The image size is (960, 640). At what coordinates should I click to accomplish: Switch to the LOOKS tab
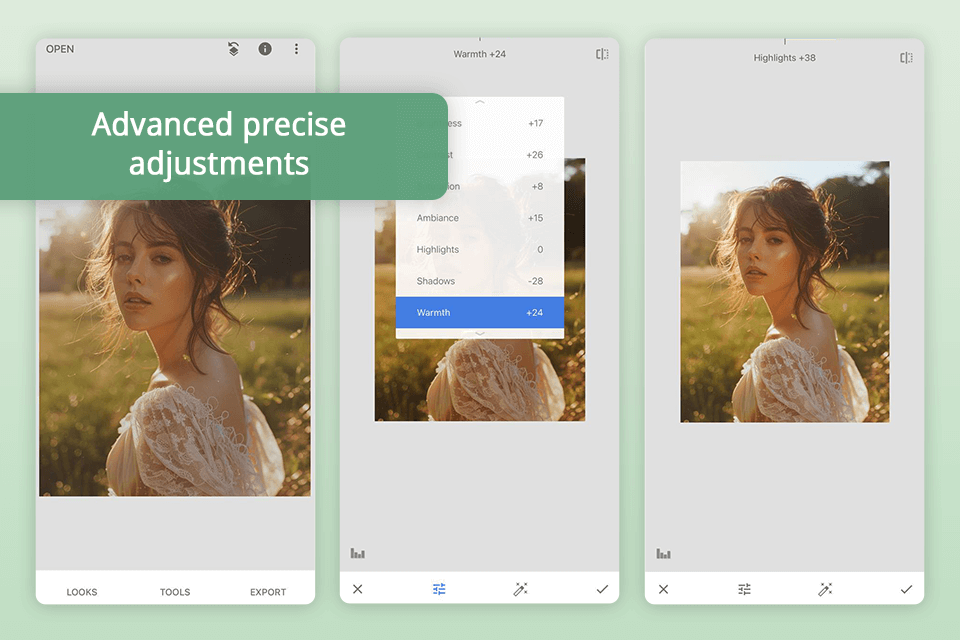82,592
